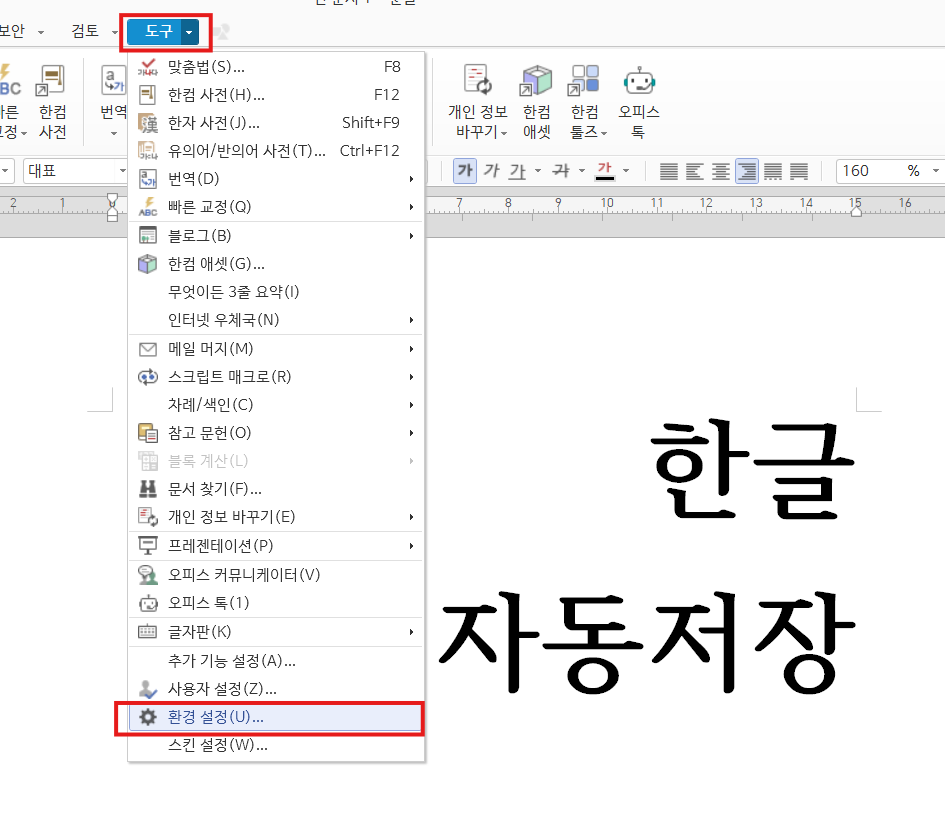
Task: Click the 오피스 커뮤니케이터 icon
Action: tap(148, 575)
